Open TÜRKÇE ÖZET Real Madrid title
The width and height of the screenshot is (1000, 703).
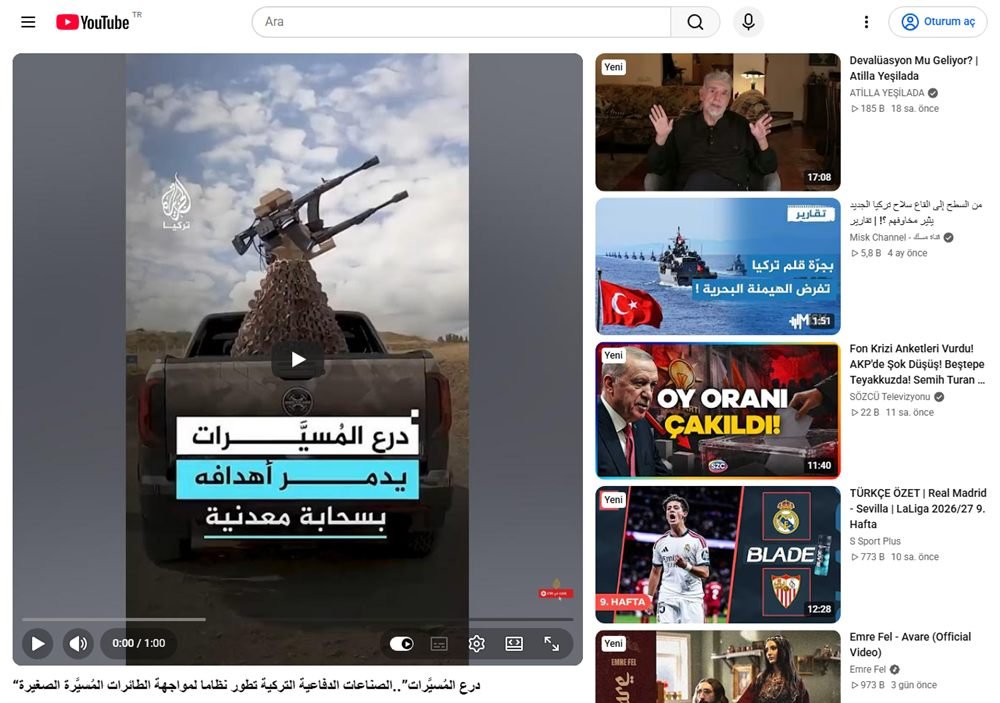(918, 508)
